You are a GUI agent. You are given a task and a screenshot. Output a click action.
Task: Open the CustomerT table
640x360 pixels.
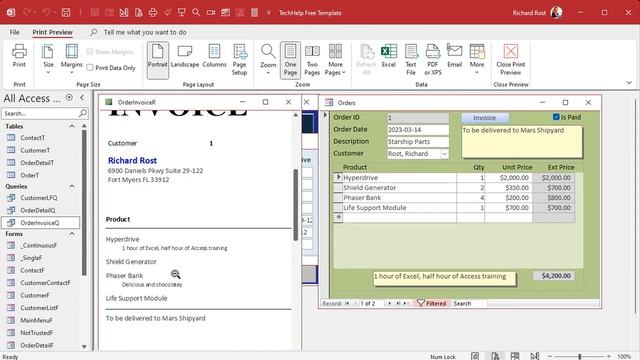(35, 150)
